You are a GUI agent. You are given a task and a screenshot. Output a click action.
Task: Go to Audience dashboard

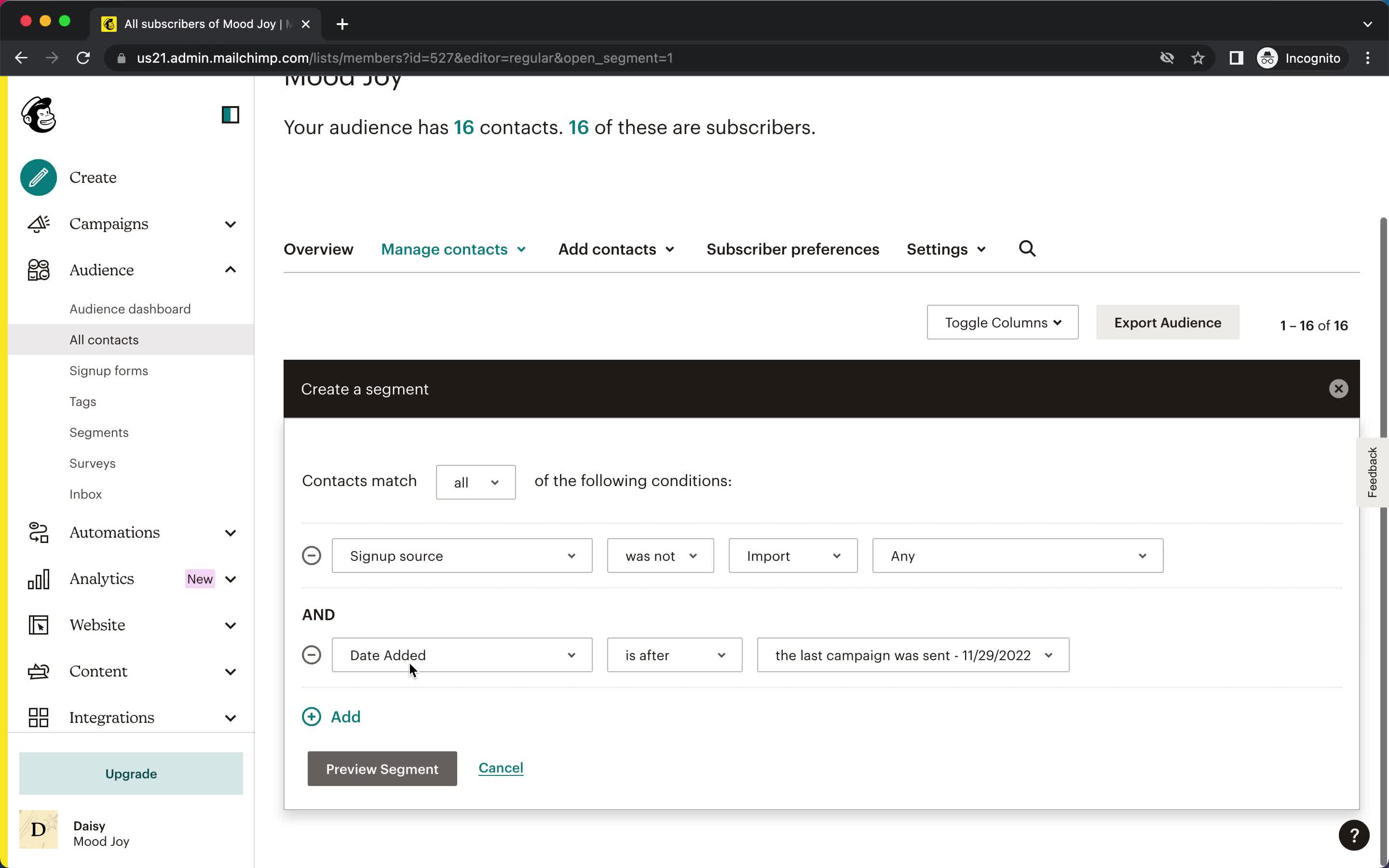coord(130,309)
